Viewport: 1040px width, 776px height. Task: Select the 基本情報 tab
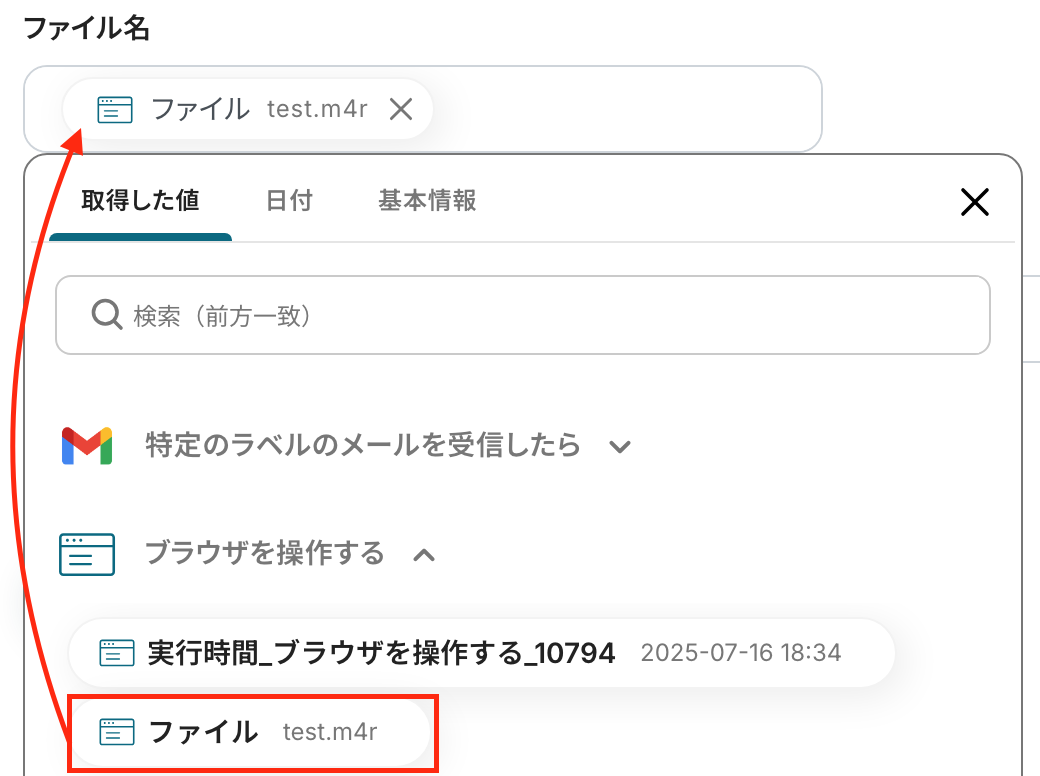coord(427,201)
